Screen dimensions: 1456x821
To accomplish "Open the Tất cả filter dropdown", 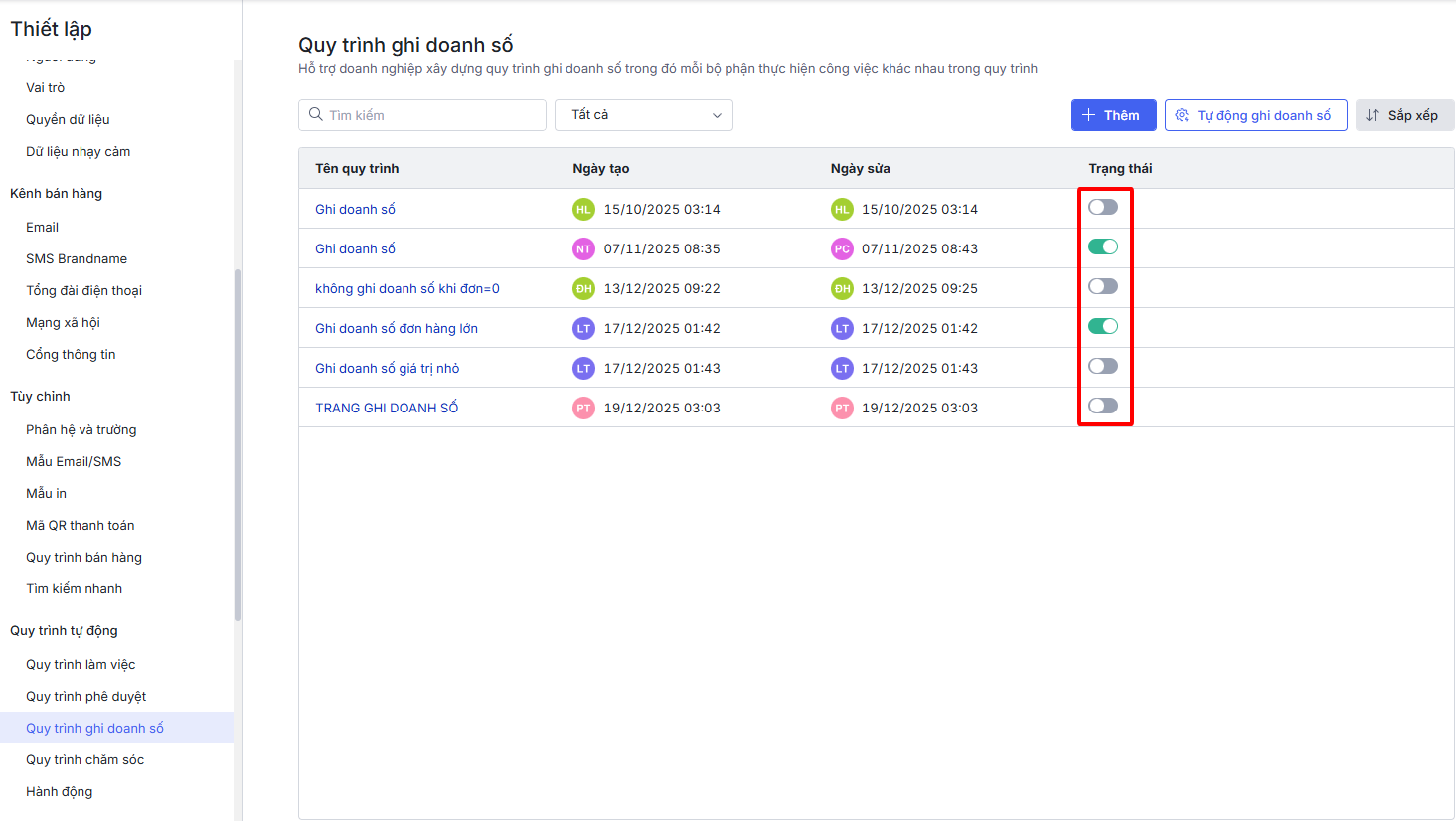I will click(x=643, y=115).
